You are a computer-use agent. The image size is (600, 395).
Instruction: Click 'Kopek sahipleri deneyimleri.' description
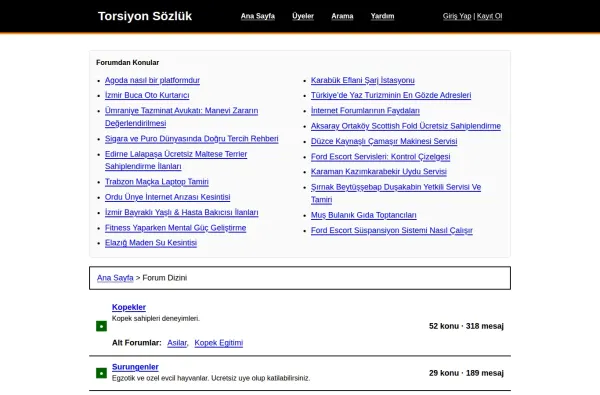(x=156, y=318)
